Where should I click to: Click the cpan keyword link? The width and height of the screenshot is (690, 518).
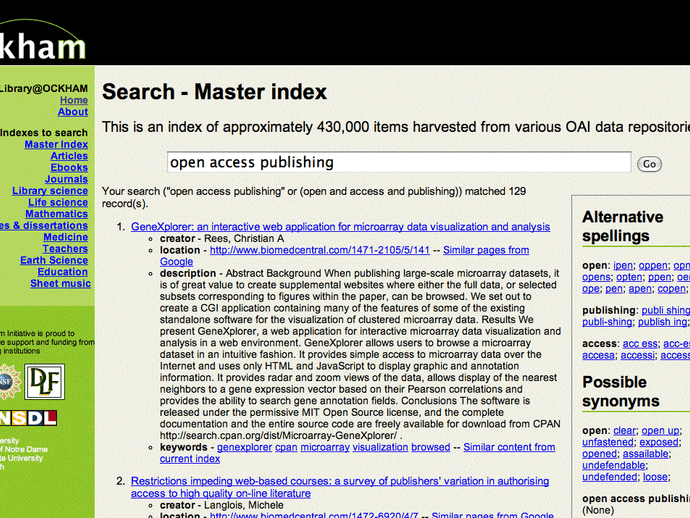pyautogui.click(x=286, y=447)
